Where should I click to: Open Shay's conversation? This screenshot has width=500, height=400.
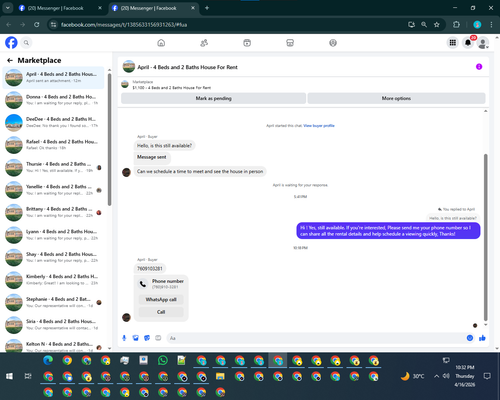54,257
